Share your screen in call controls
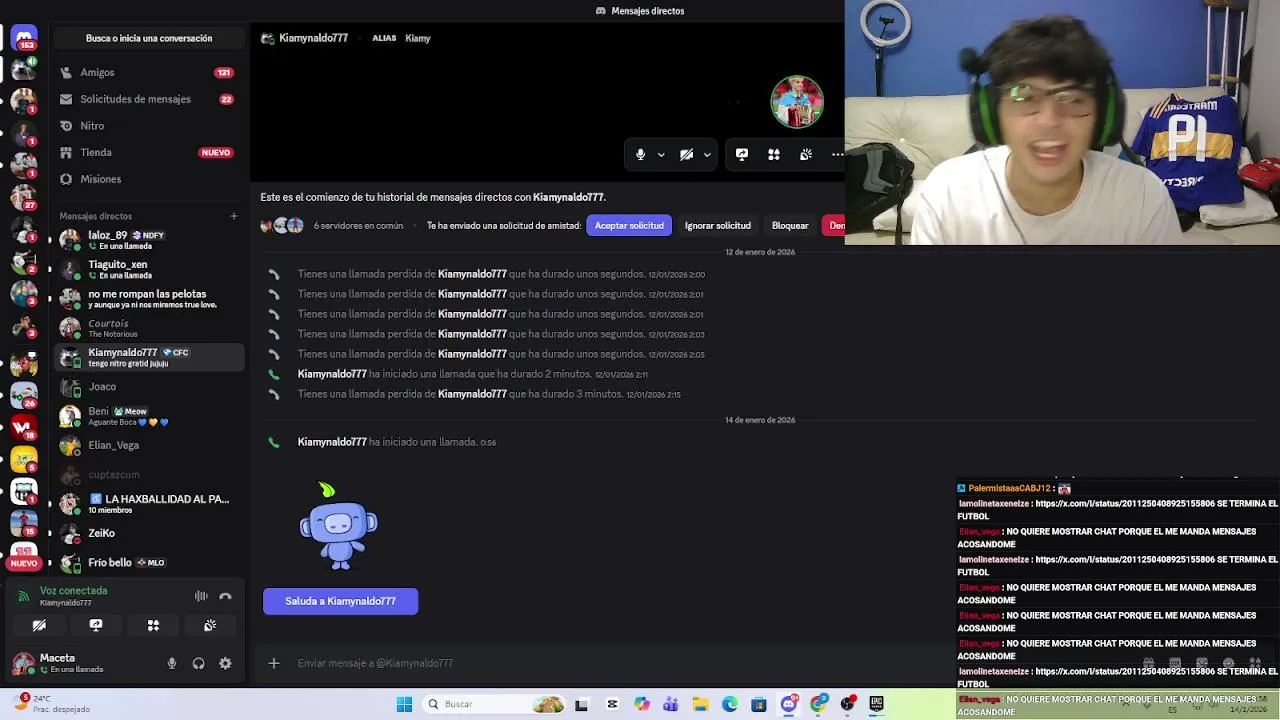Image resolution: width=1280 pixels, height=720 pixels. pyautogui.click(x=742, y=155)
